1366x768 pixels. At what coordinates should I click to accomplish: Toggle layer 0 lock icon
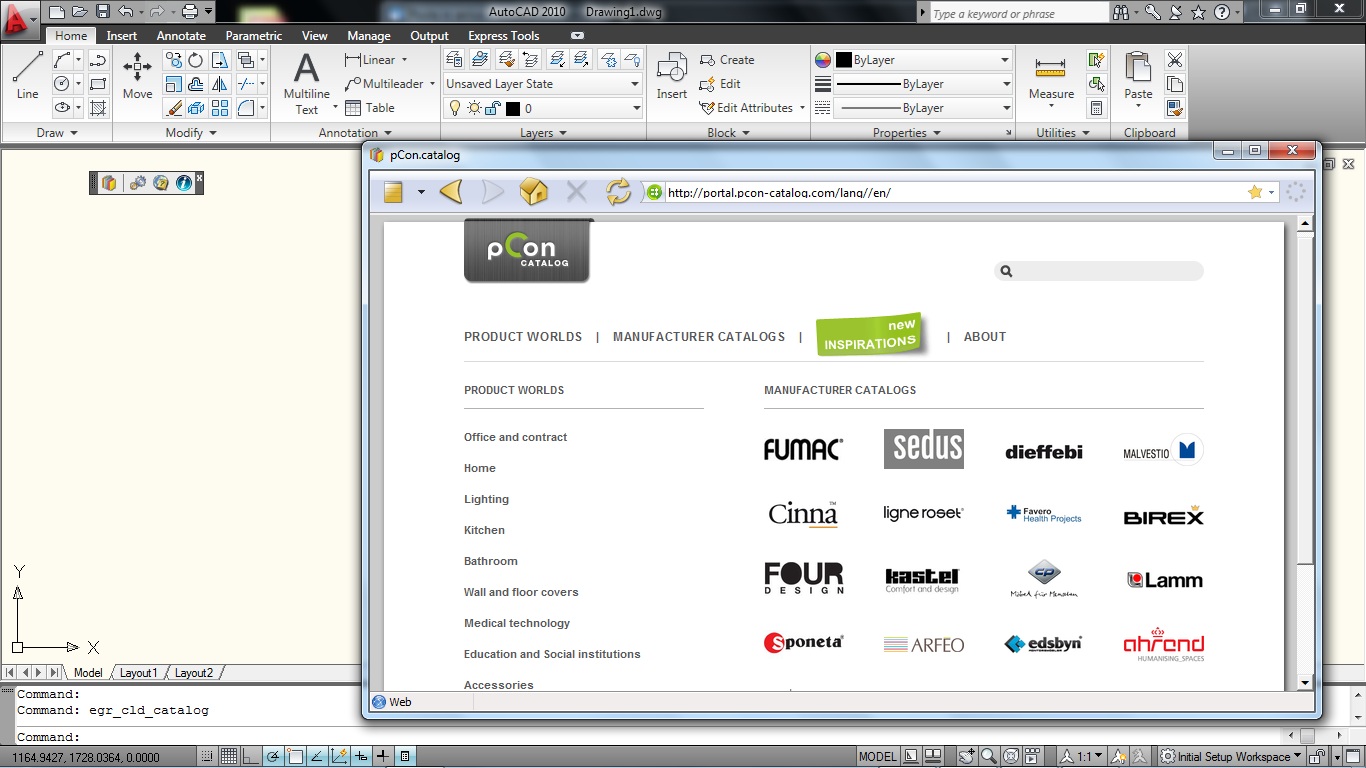pos(491,108)
